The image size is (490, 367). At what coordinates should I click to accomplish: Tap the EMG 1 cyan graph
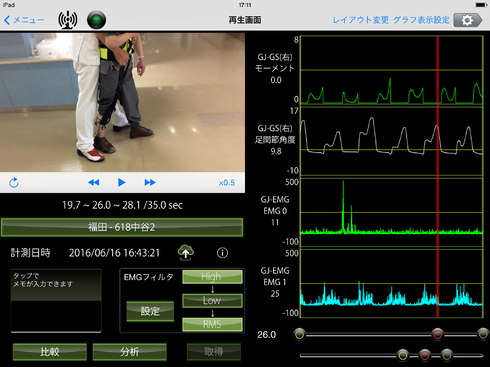pos(391,283)
